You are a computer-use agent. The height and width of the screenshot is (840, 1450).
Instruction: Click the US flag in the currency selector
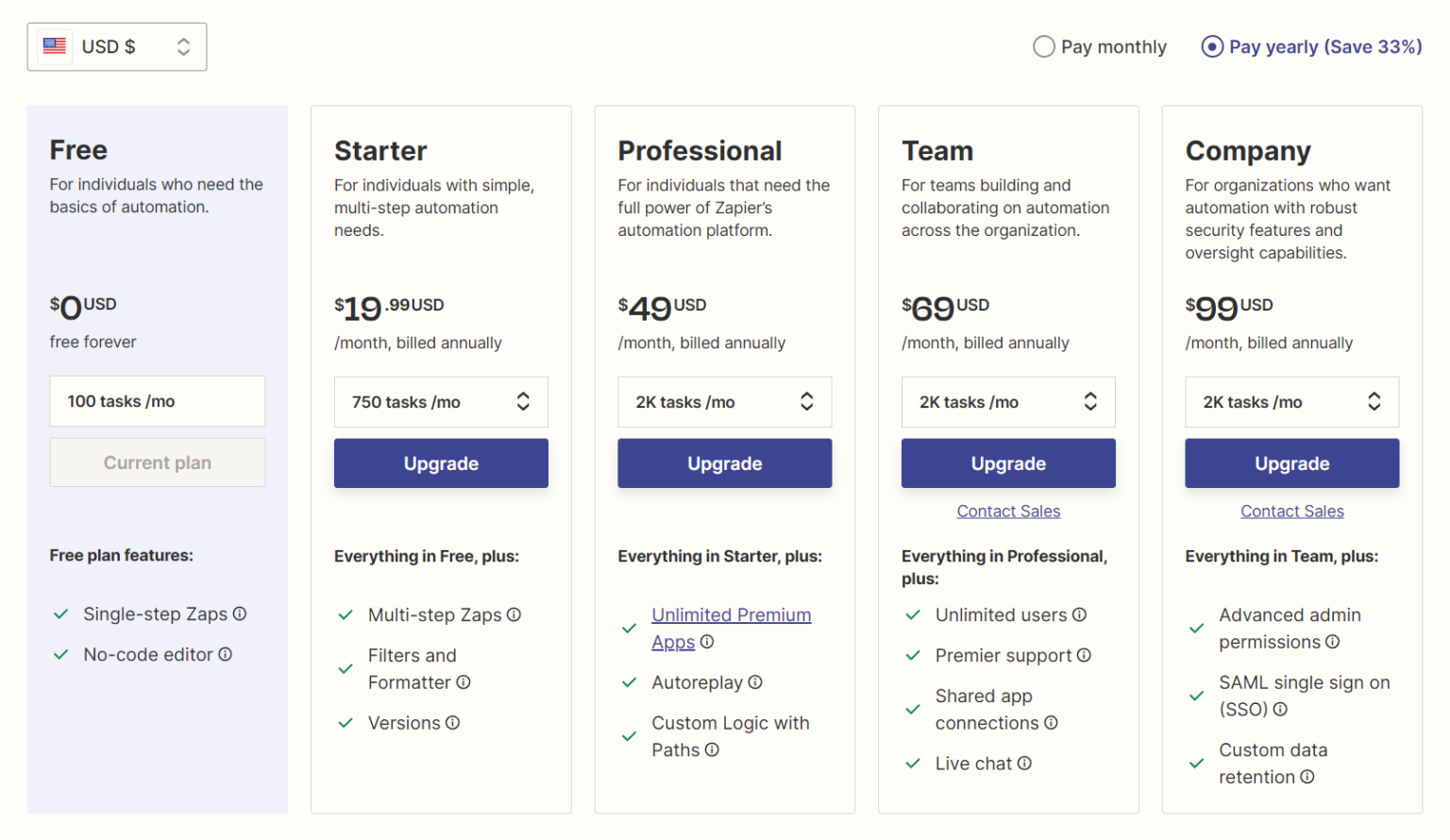click(54, 45)
